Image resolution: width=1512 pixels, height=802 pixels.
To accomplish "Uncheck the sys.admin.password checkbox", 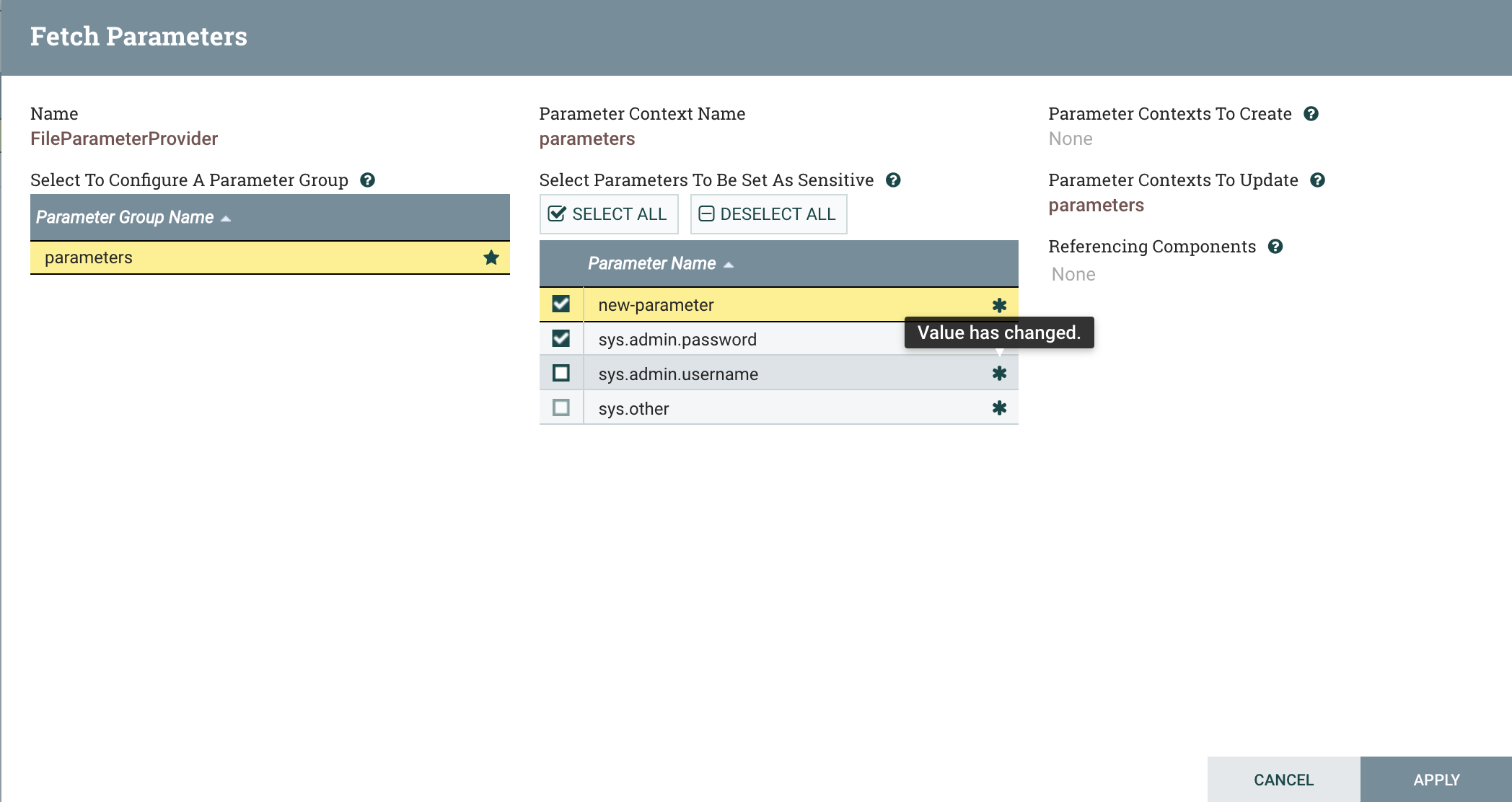I will click(x=561, y=338).
